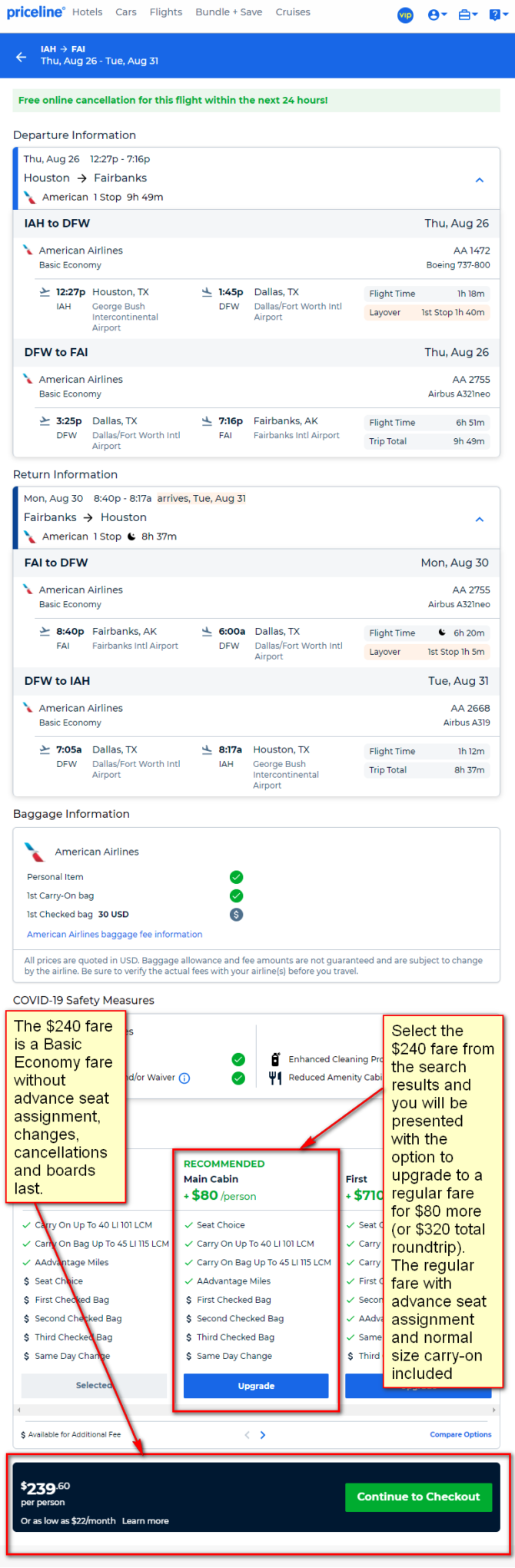Open the Compare Options link

point(460,1434)
